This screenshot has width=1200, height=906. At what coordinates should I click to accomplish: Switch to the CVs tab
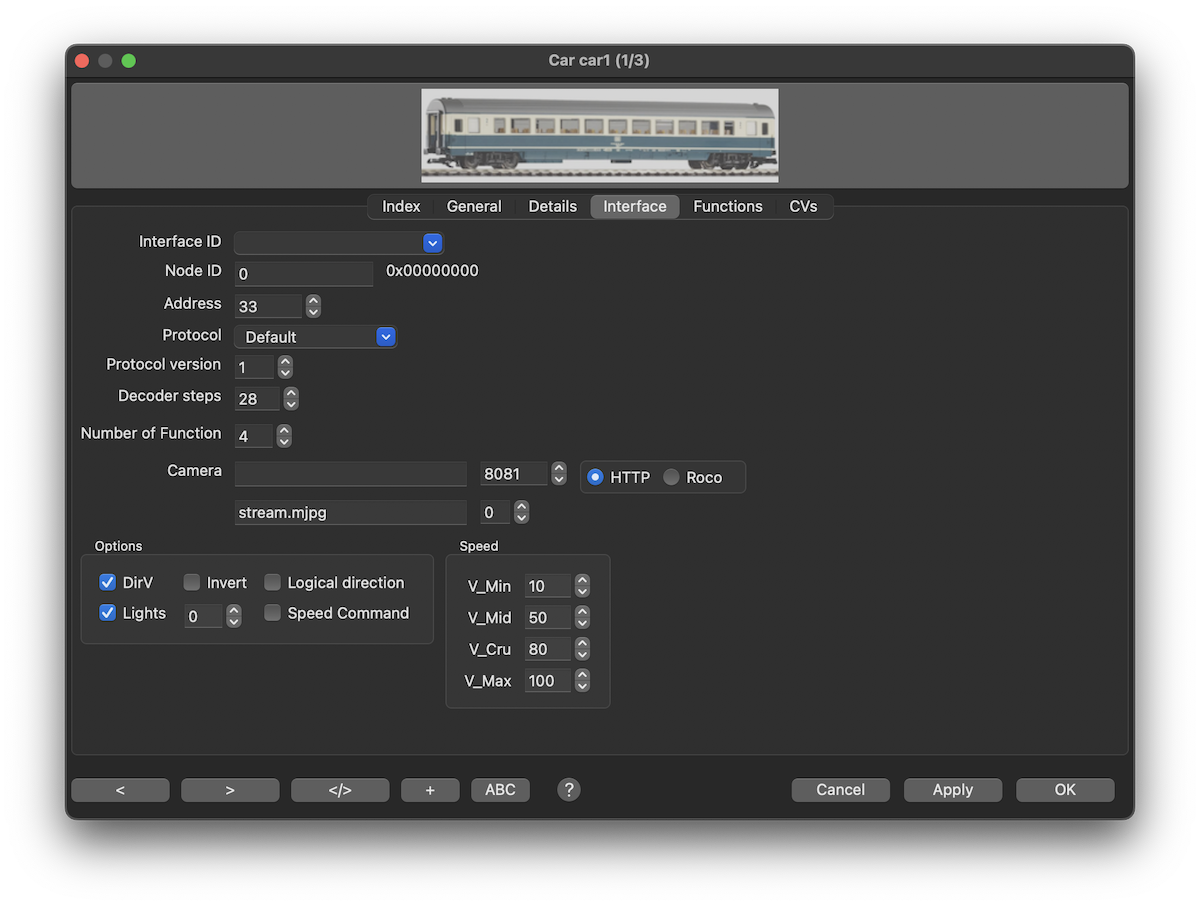pos(803,206)
